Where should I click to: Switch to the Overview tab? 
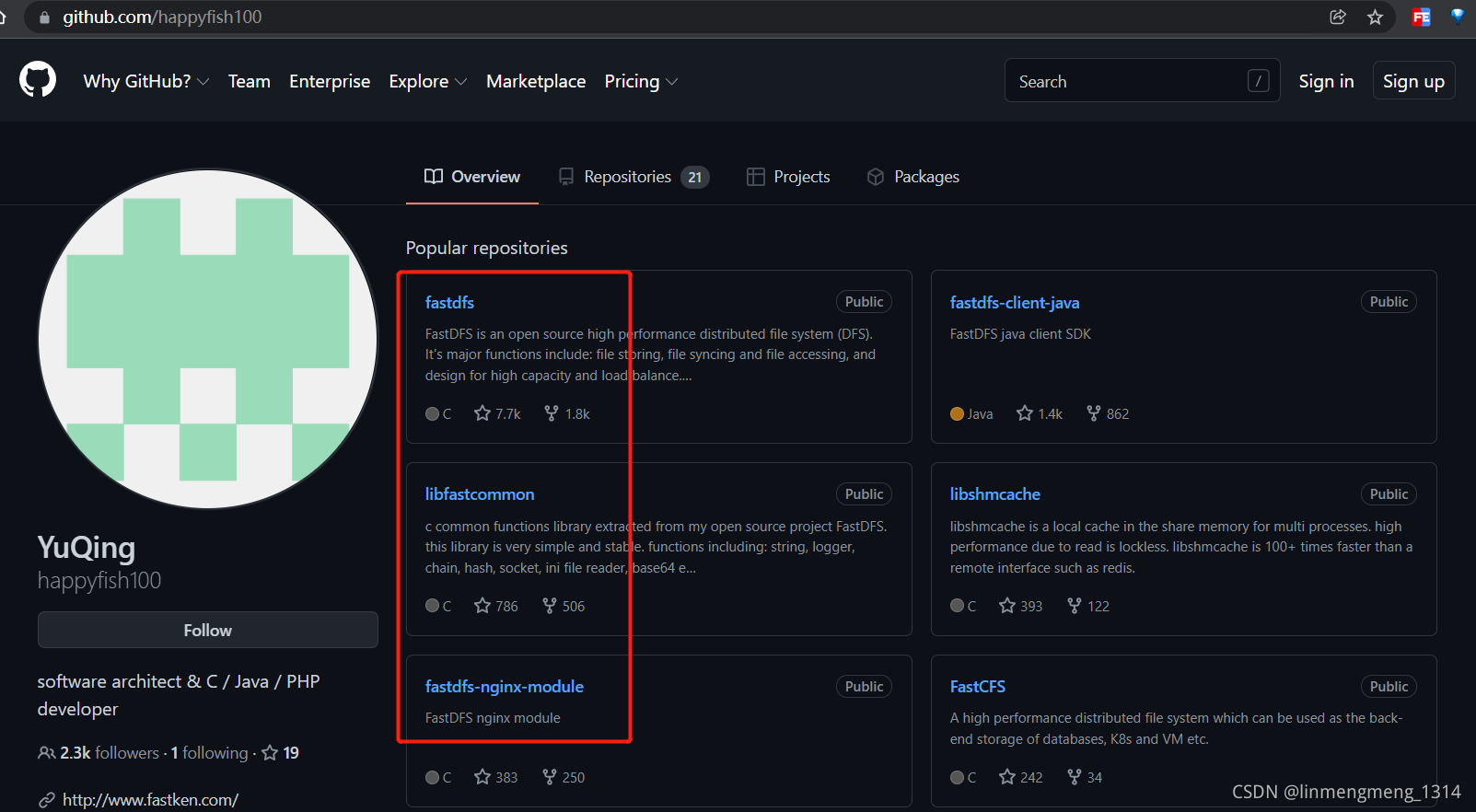pyautogui.click(x=472, y=177)
